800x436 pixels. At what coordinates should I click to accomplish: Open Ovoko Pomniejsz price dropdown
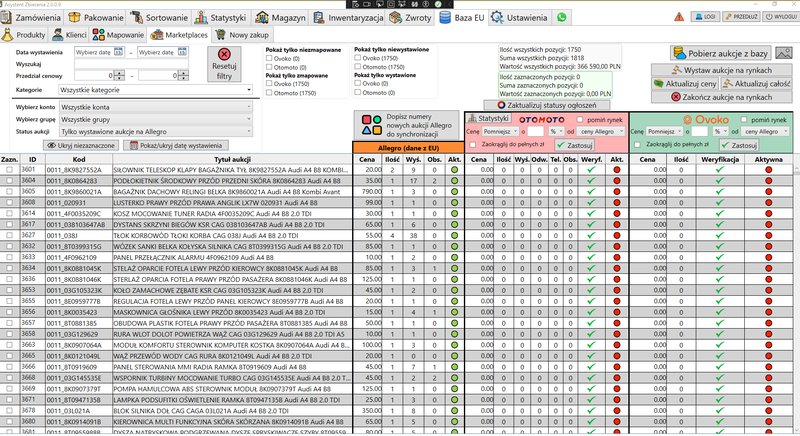[665, 132]
